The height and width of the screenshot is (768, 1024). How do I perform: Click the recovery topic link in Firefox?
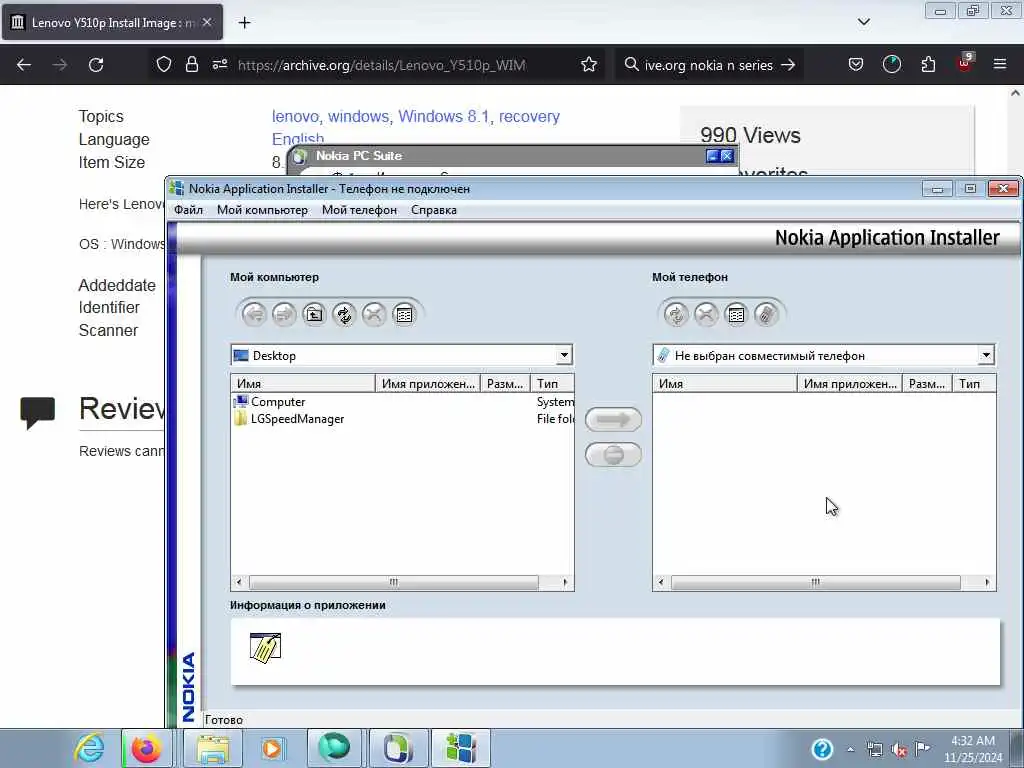pyautogui.click(x=530, y=116)
